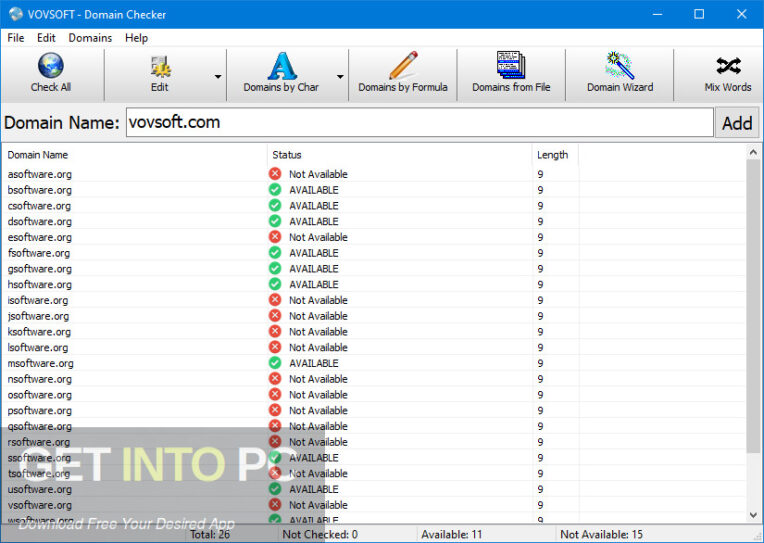Open the File menu
The width and height of the screenshot is (764, 543).
pyautogui.click(x=16, y=38)
